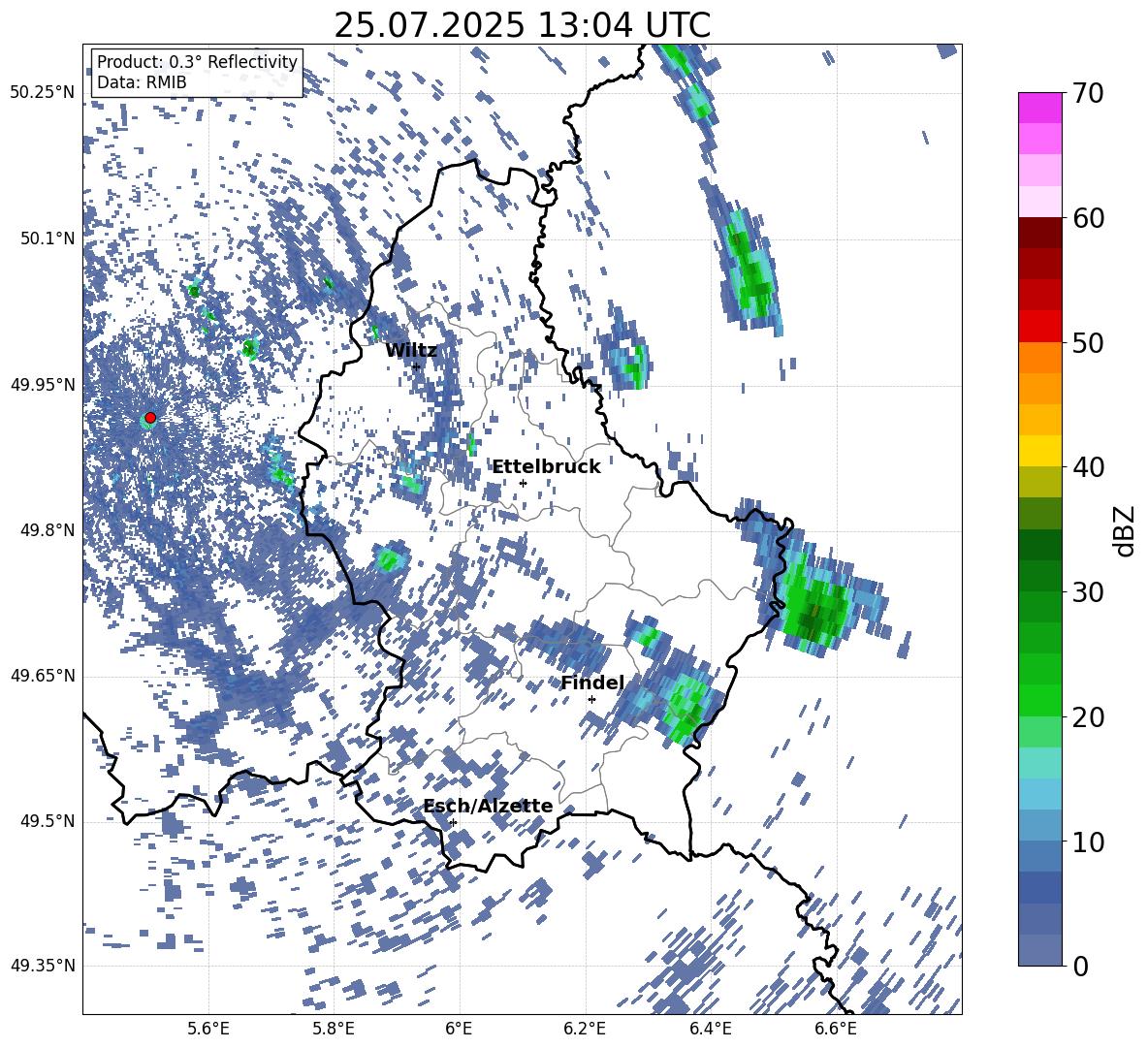Click the dBZ colorbar label
This screenshot has width=1148, height=1048.
coord(1124,530)
